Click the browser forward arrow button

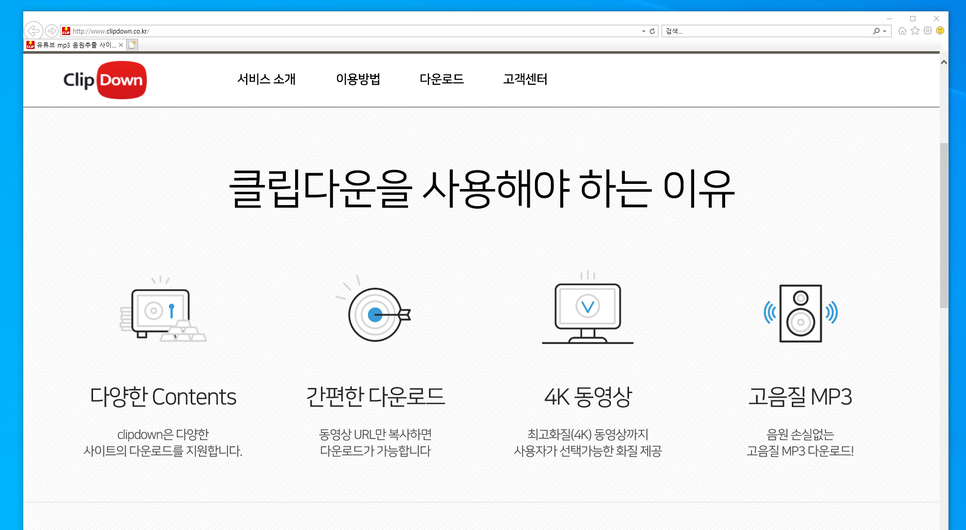pyautogui.click(x=52, y=31)
